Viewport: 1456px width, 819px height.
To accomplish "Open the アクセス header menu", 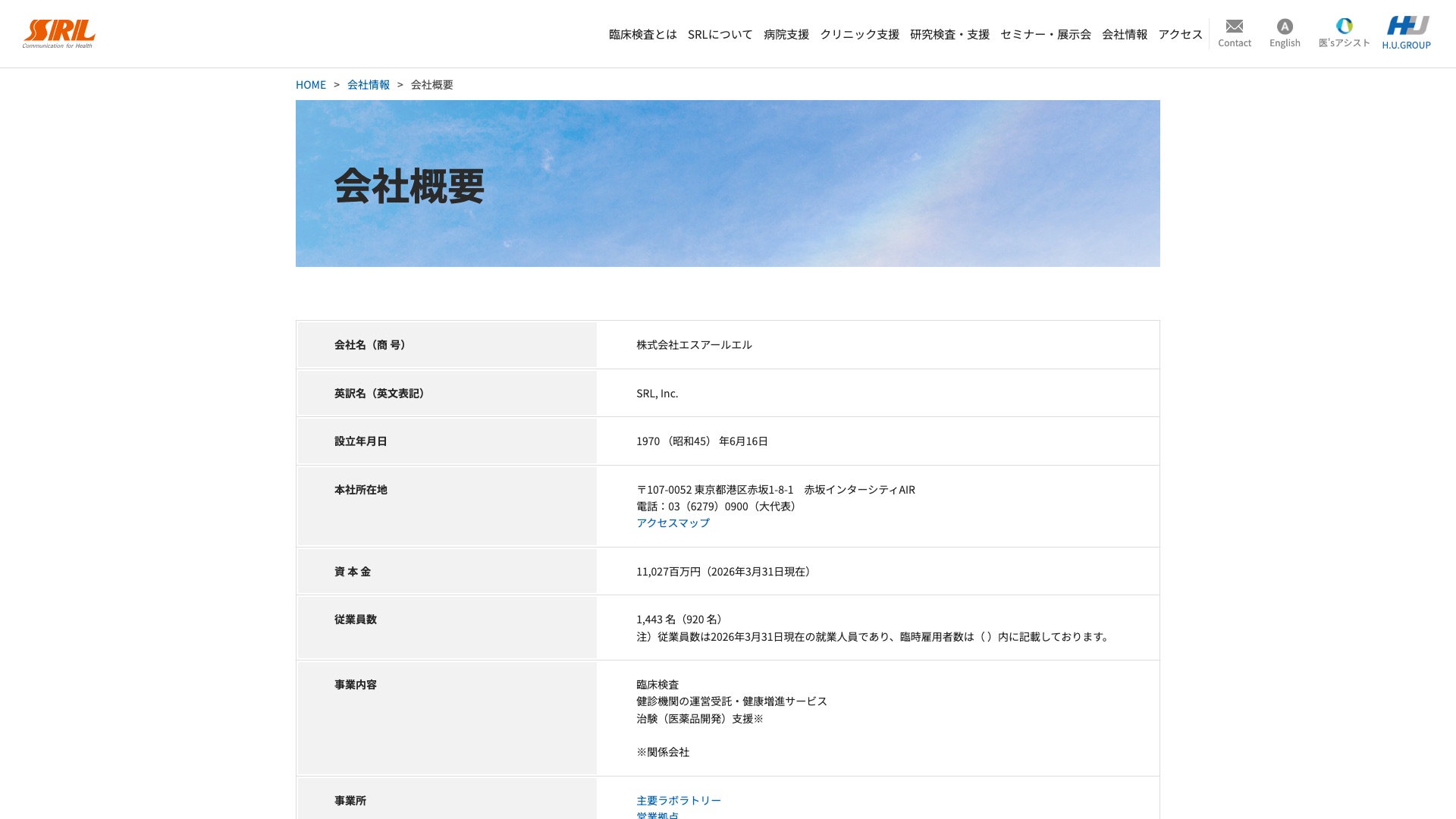I will click(x=1181, y=34).
